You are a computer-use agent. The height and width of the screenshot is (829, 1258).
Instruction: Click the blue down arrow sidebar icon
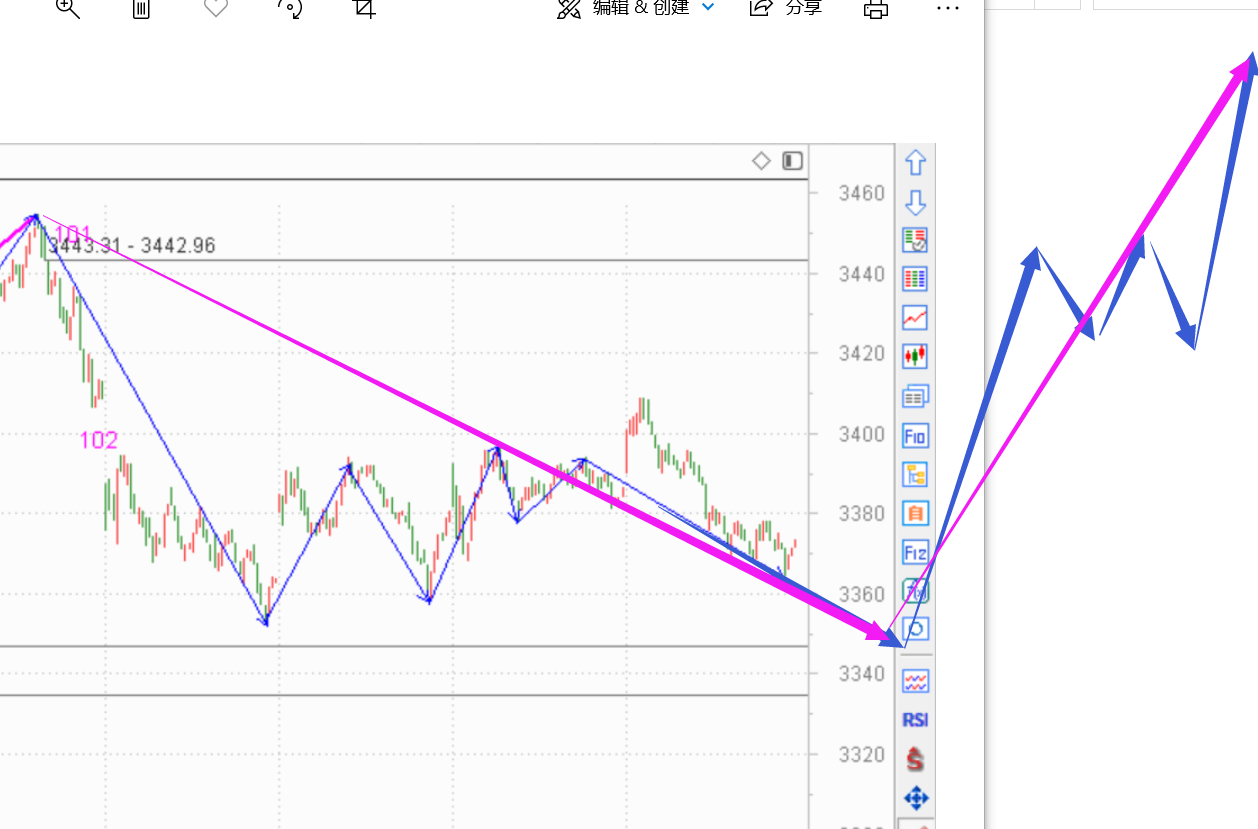pos(915,203)
